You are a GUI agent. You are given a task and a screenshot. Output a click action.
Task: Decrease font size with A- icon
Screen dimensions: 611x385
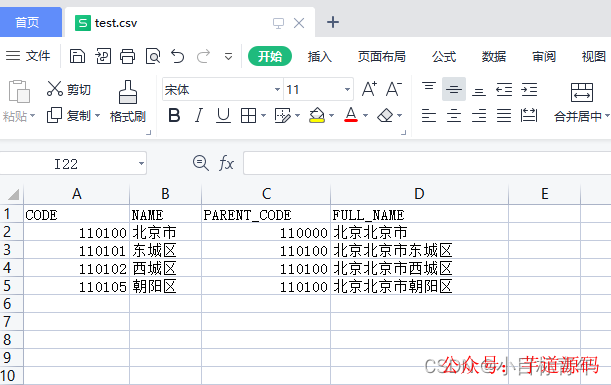pyautogui.click(x=394, y=89)
